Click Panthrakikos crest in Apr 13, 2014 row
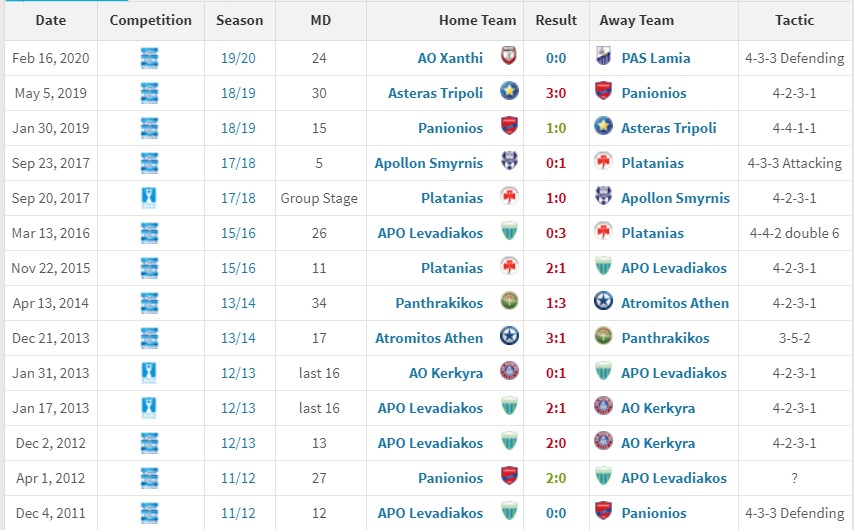This screenshot has height=530, width=854. (x=509, y=301)
